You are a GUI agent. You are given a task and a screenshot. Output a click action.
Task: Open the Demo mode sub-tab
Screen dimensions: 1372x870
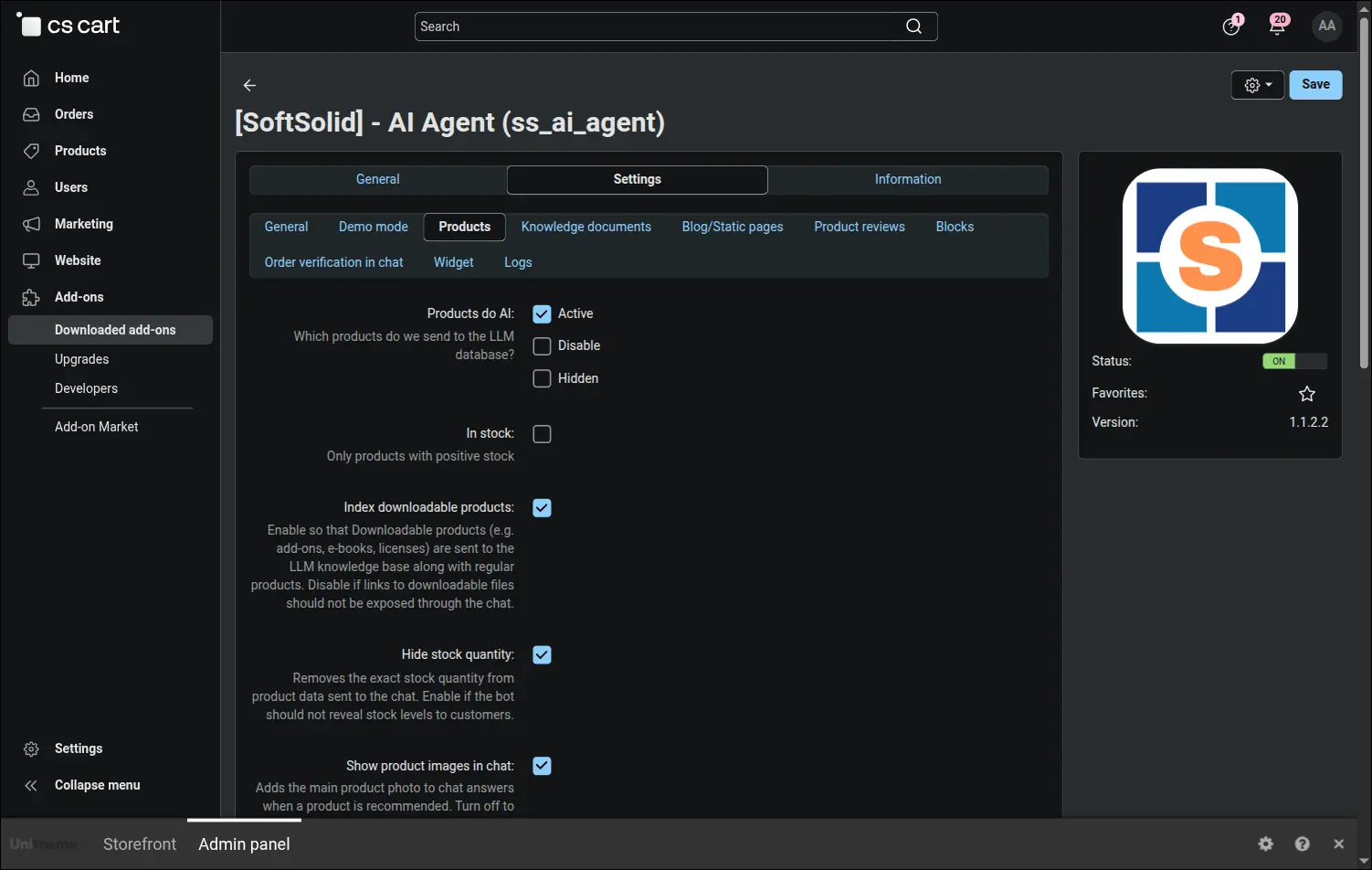point(374,227)
